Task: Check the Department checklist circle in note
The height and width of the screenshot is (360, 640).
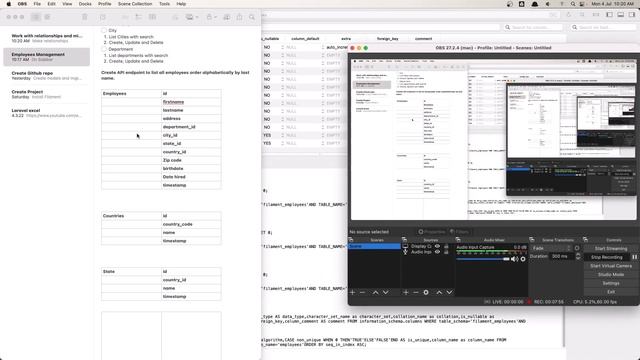Action: click(x=104, y=49)
